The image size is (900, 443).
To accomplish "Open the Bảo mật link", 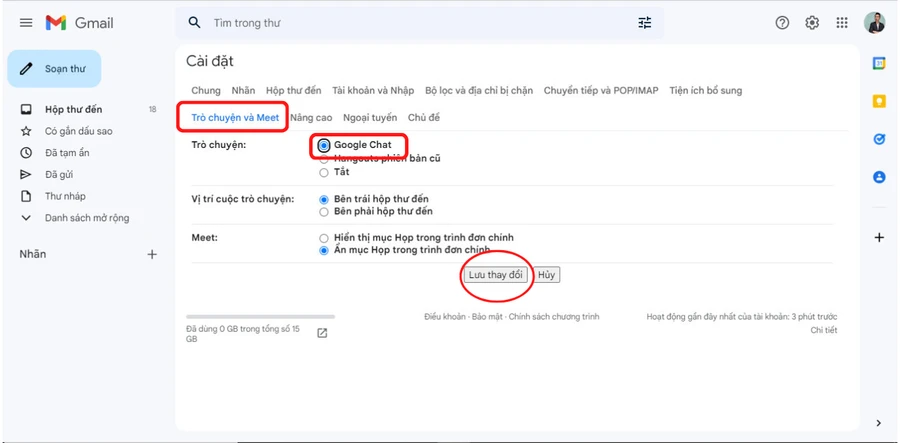I will (x=487, y=317).
